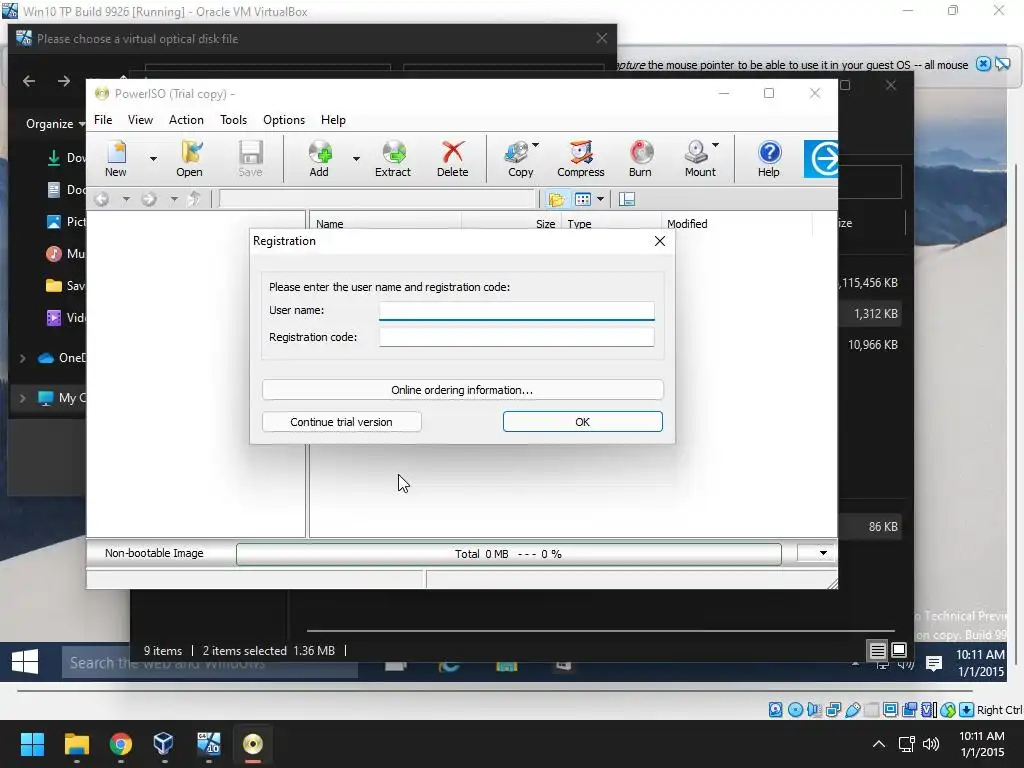This screenshot has width=1024, height=768.
Task: Click the User name input field
Action: (x=517, y=311)
